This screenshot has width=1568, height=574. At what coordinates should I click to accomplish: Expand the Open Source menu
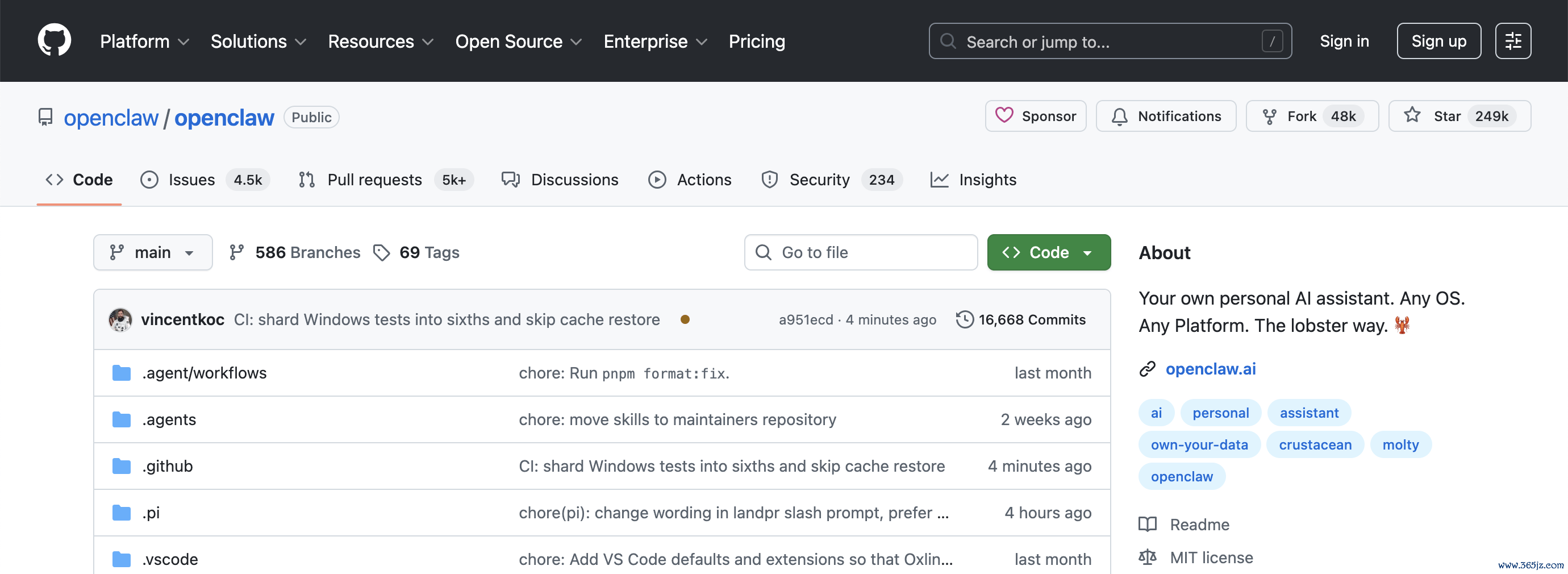(x=519, y=41)
